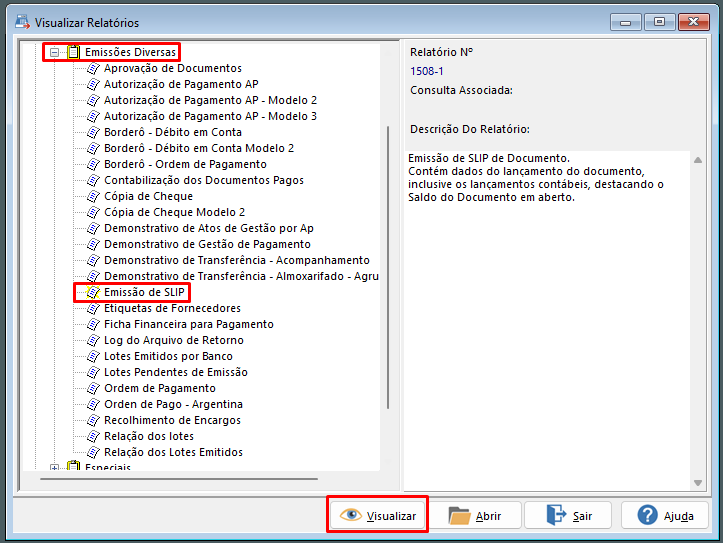The image size is (723, 543).
Task: Click icon beside Borderô - Débito em Conta
Action: 94,132
